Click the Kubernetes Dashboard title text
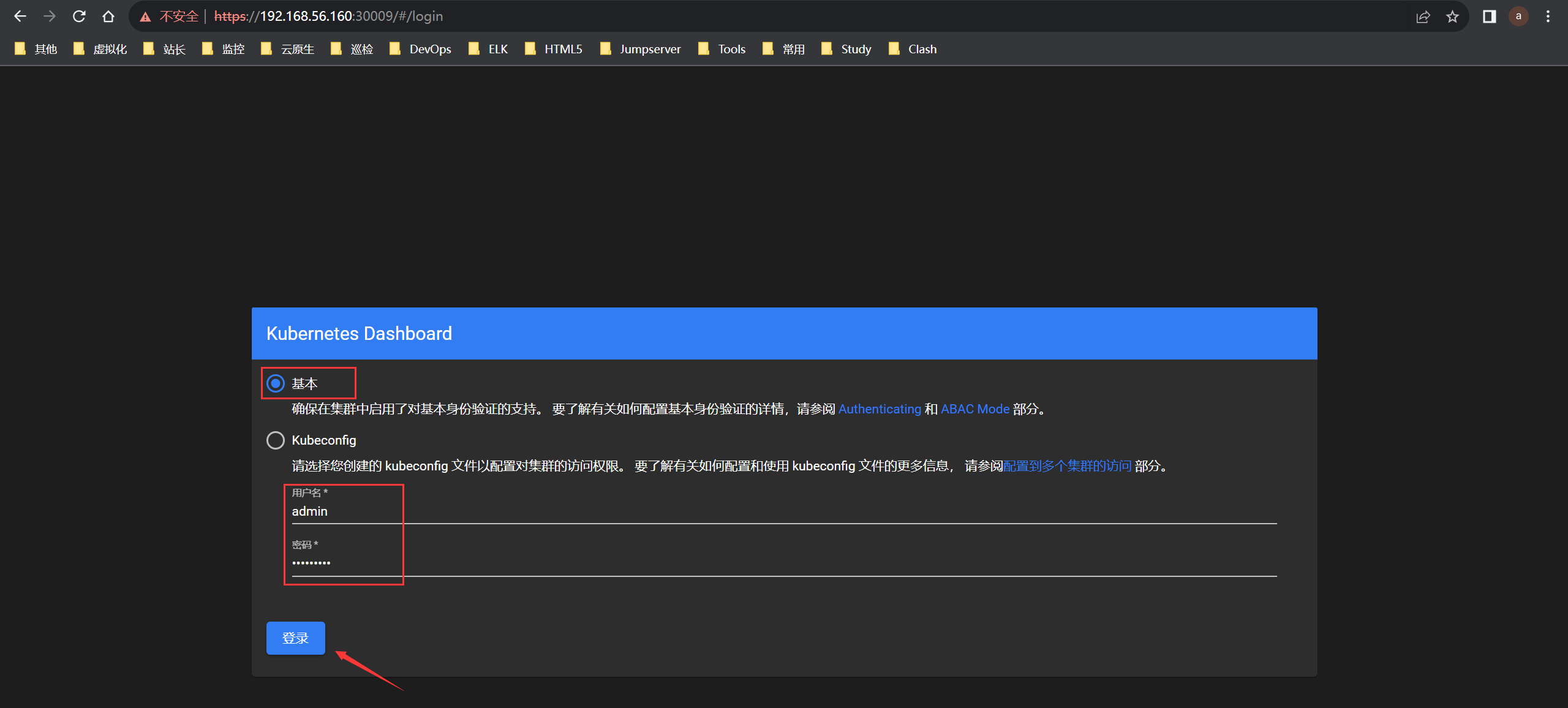The image size is (1568, 708). 359,333
